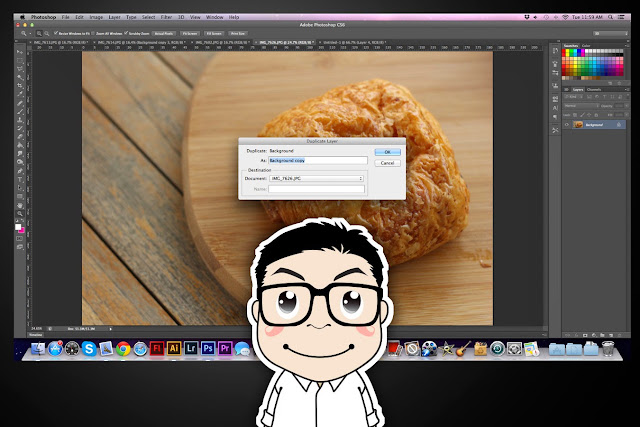This screenshot has height=427, width=640.
Task: Select the Brush tool
Action: tap(20, 112)
